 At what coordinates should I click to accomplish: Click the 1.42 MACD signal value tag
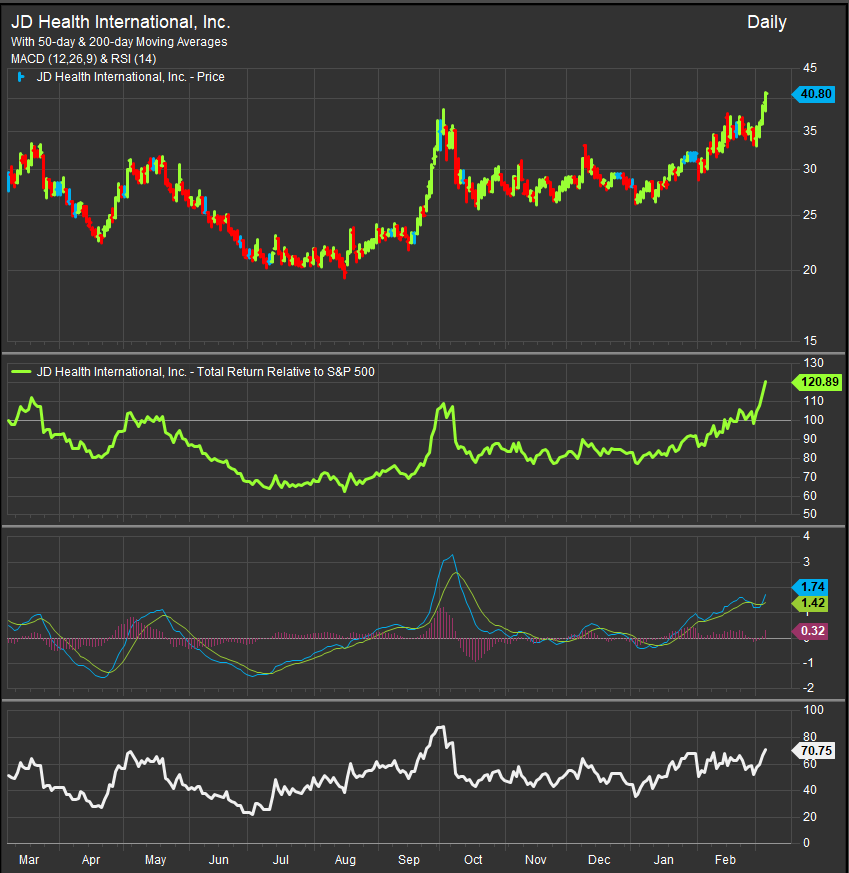click(810, 603)
